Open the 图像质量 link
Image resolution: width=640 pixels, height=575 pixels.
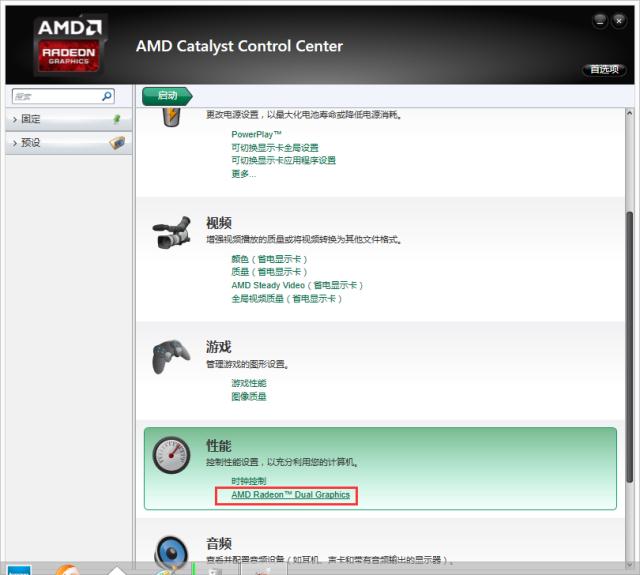(x=249, y=396)
